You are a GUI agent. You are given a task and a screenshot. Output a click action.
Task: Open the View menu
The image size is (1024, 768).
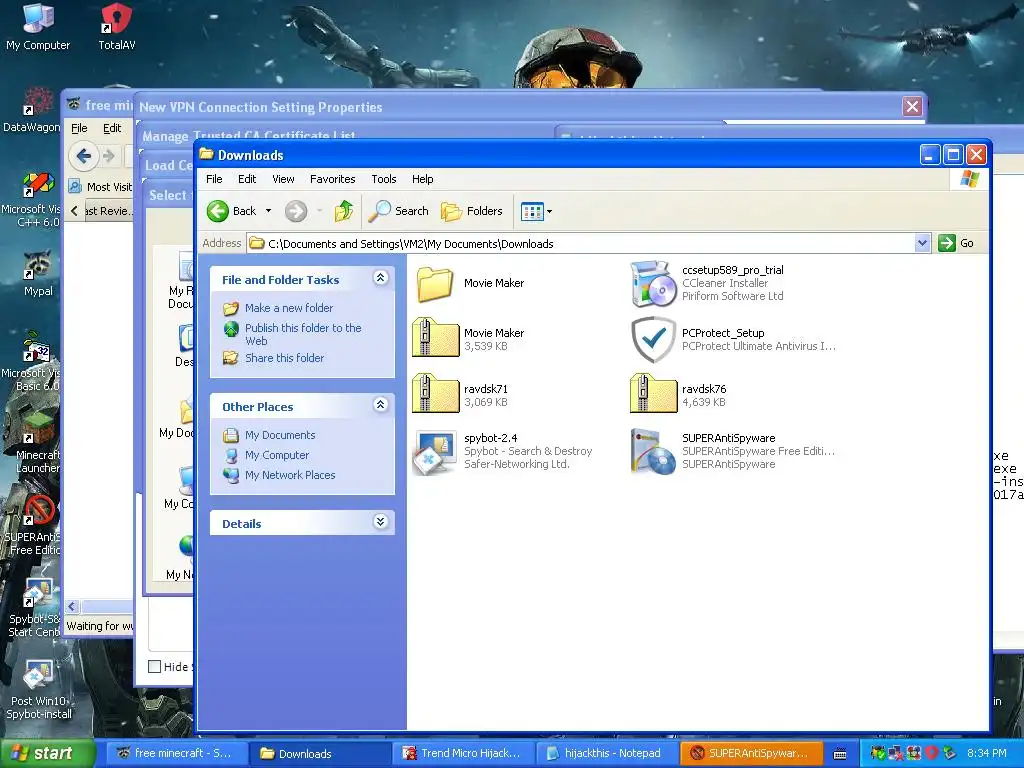point(283,179)
